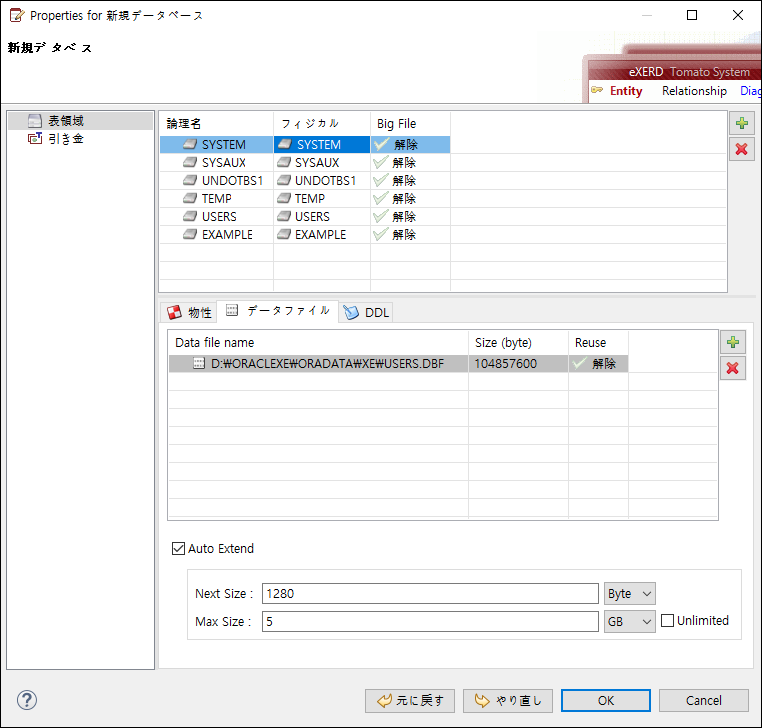Remove the data file with the lower red X
762x728 pixels.
733,368
